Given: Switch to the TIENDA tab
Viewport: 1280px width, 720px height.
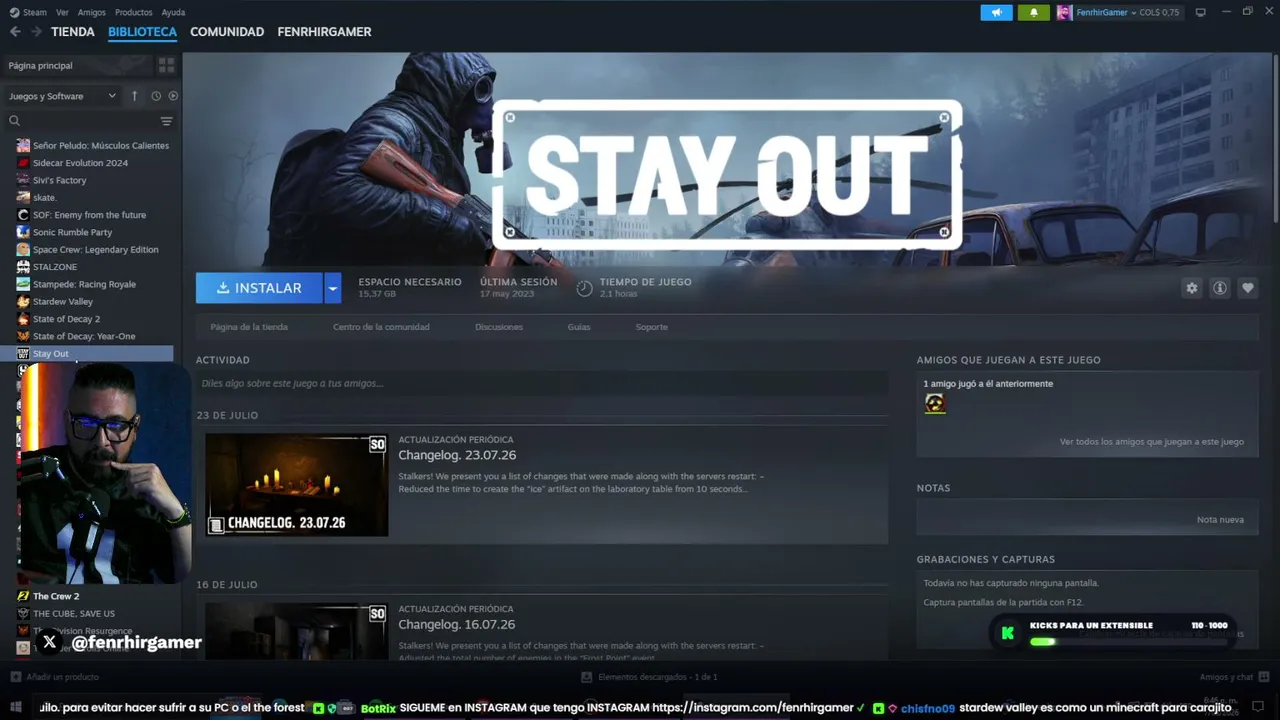Looking at the screenshot, I should tap(73, 32).
